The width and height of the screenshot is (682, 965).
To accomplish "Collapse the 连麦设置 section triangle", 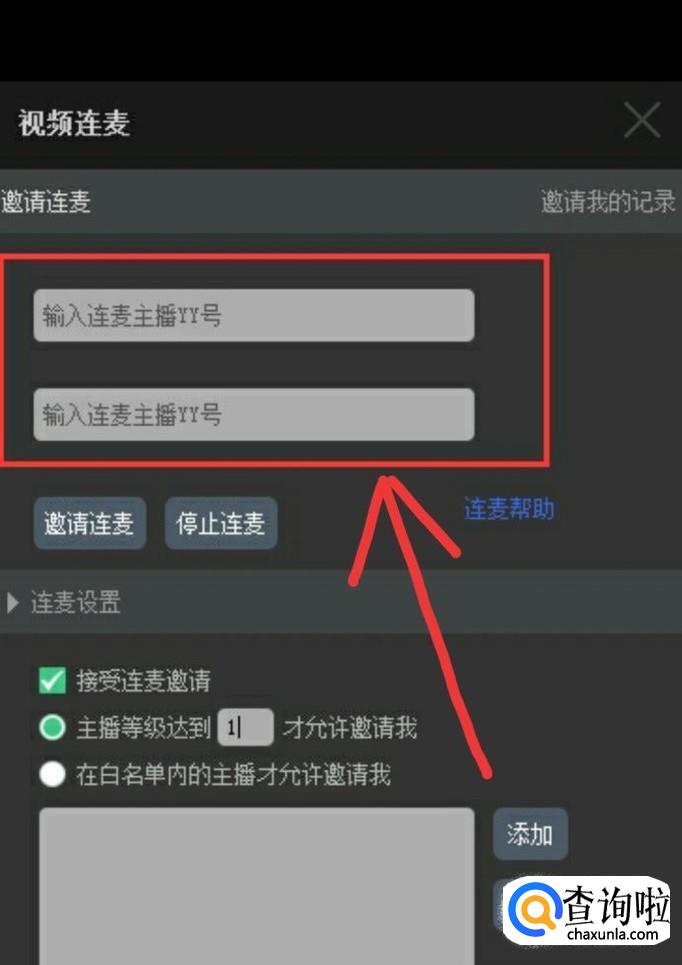I will click(x=12, y=603).
